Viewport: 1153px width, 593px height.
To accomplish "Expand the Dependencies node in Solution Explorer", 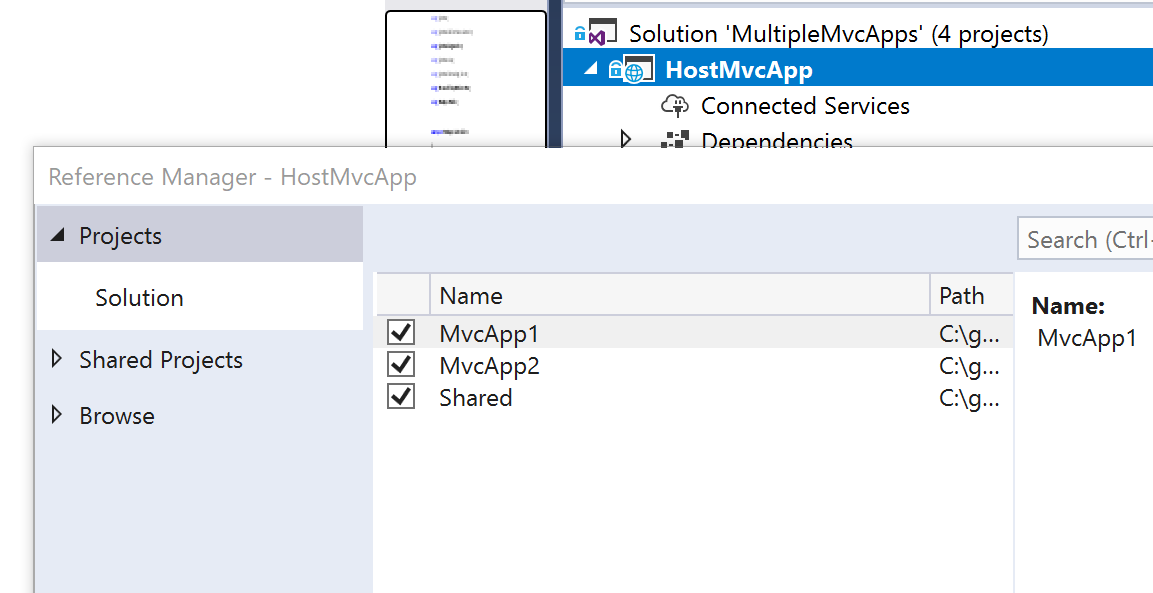I will (626, 138).
